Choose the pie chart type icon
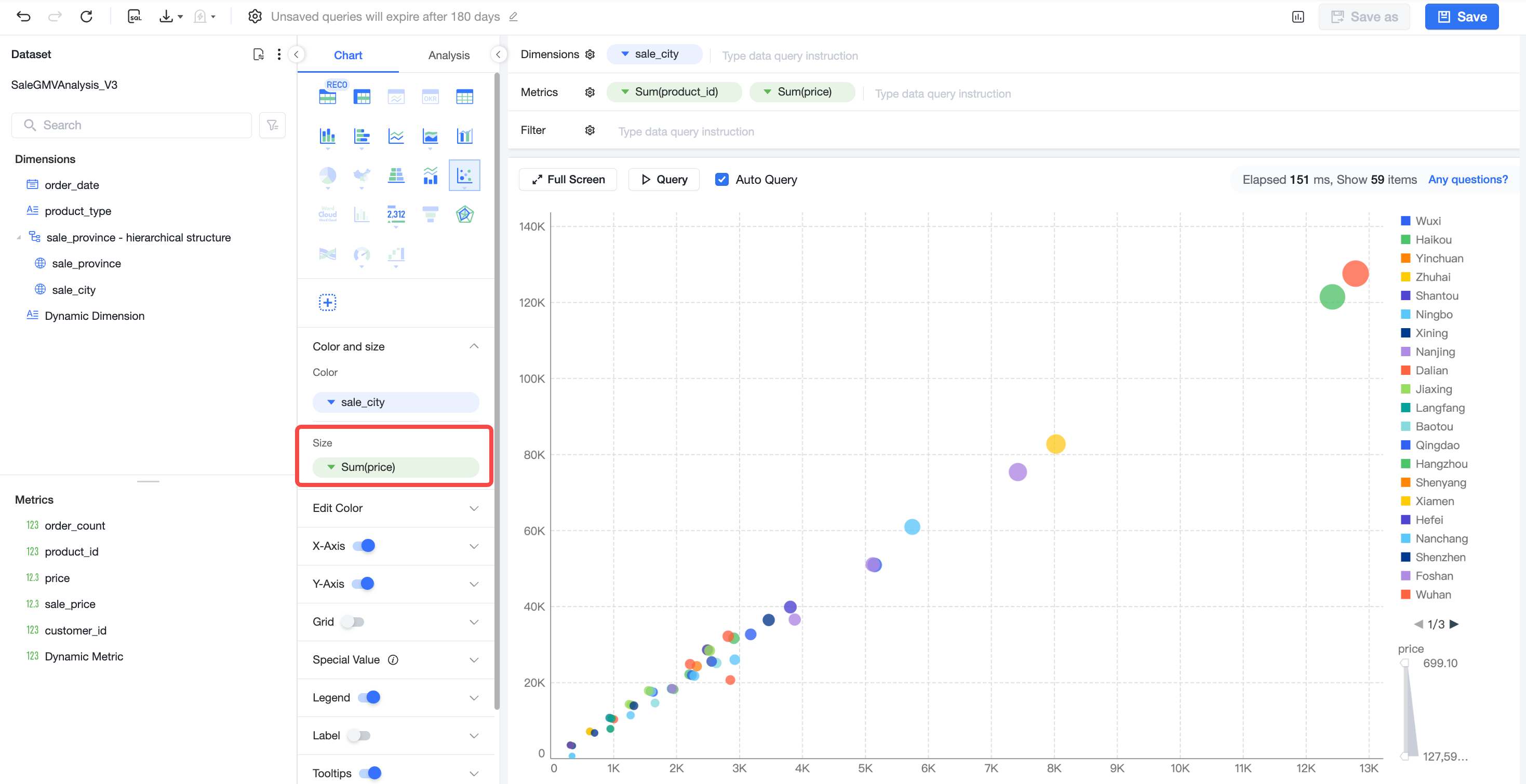The height and width of the screenshot is (784, 1526). (328, 175)
